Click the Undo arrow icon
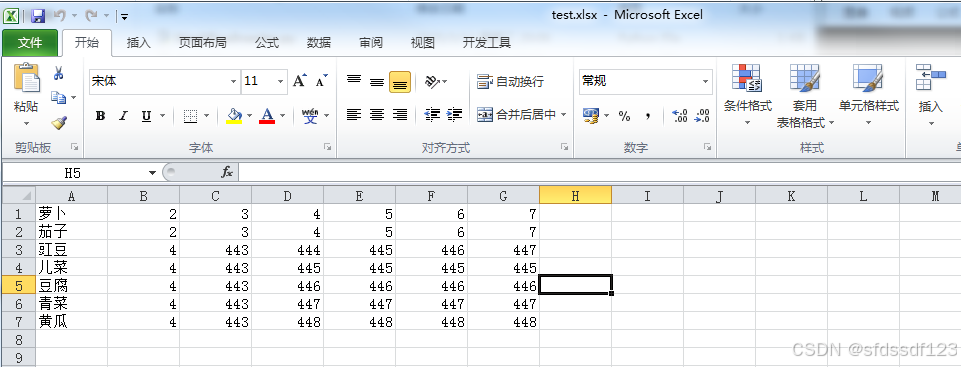 (59, 16)
